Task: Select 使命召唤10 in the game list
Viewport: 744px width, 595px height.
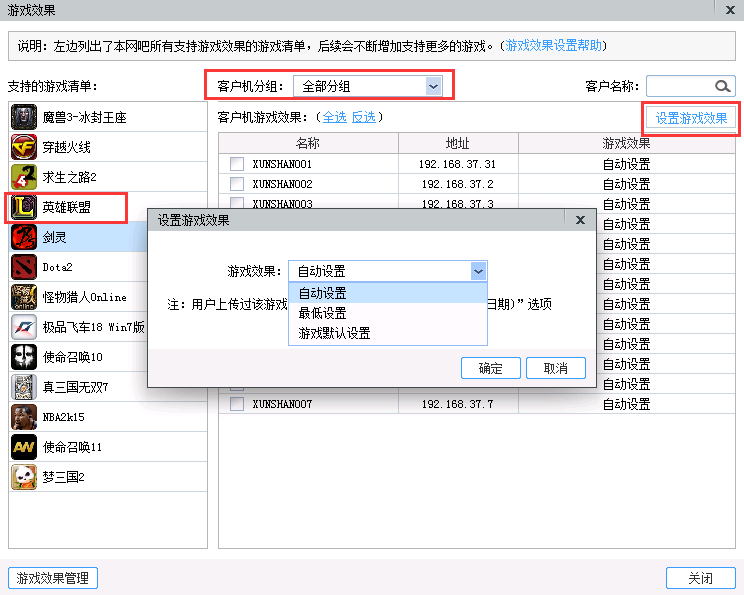Action: pyautogui.click(x=78, y=357)
